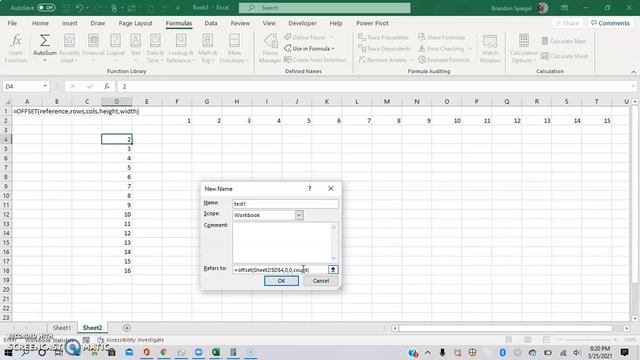Open Excel from the Windows taskbar
Screen dimensions: 640x360
(x=216, y=352)
